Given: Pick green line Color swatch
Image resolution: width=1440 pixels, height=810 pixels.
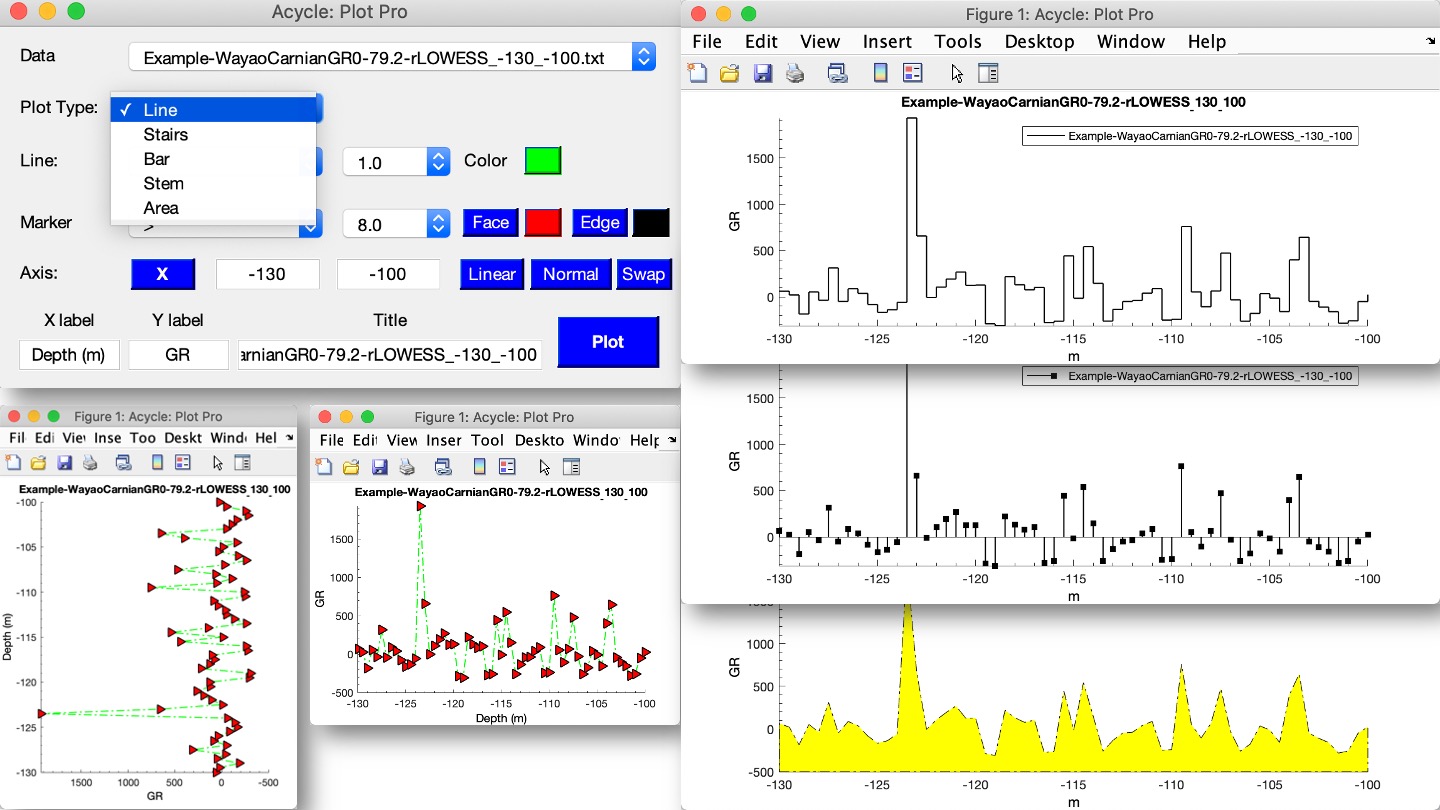Looking at the screenshot, I should click(543, 161).
